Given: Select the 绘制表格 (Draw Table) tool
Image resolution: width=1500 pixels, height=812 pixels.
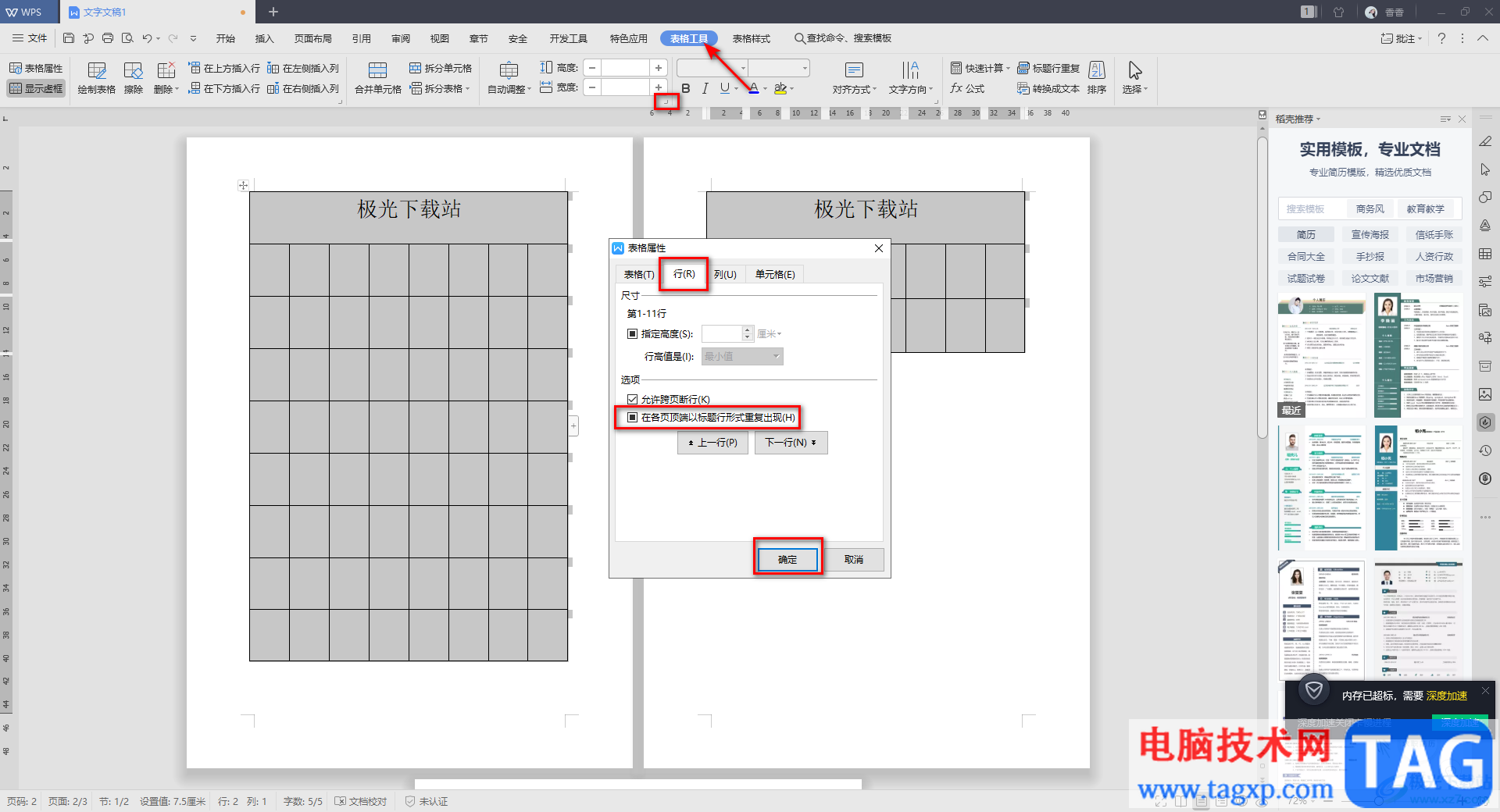Looking at the screenshot, I should 97,79.
